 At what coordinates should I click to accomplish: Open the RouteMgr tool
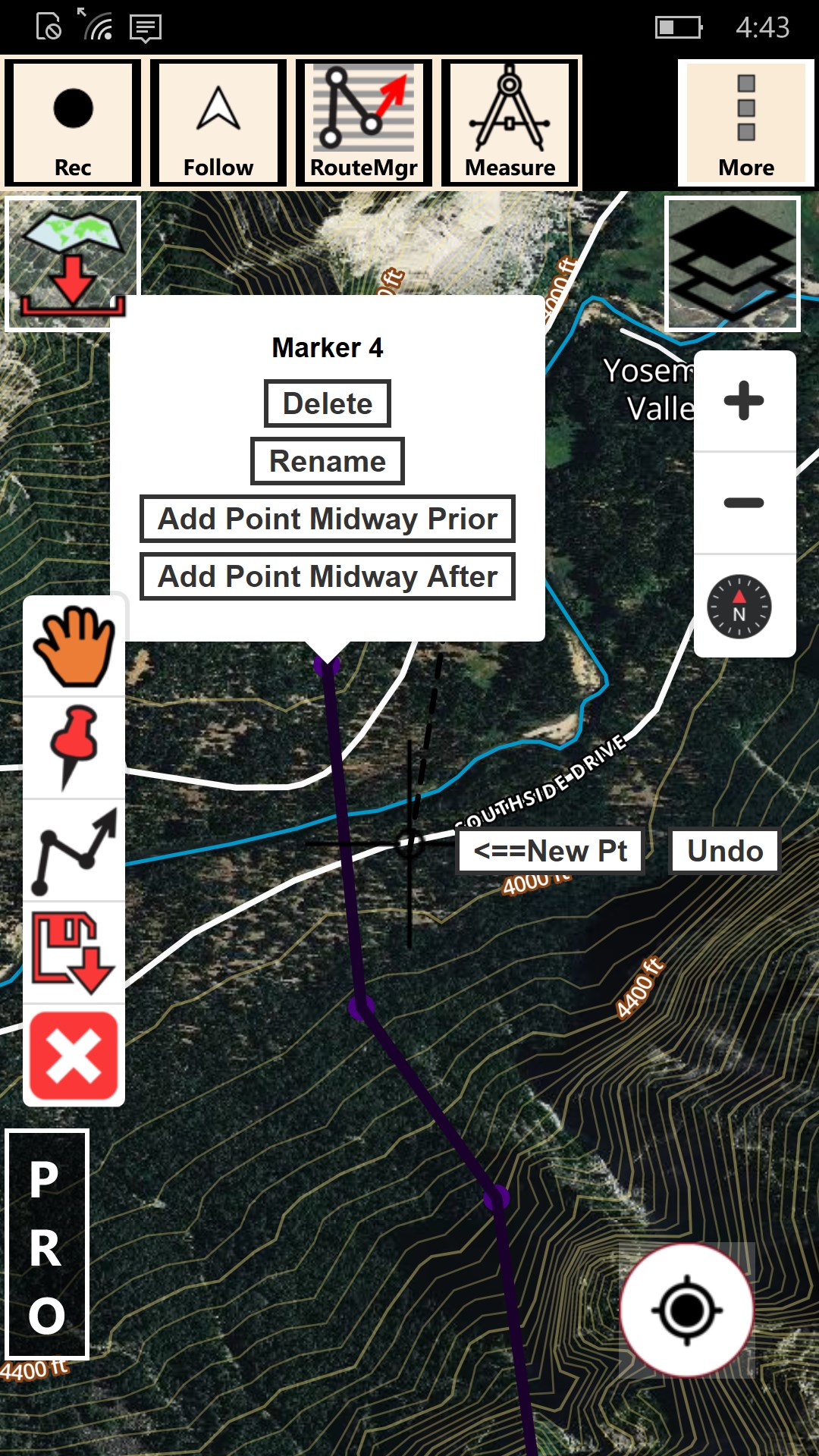click(x=364, y=123)
